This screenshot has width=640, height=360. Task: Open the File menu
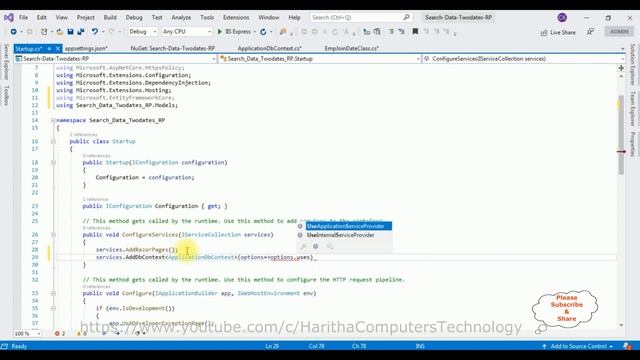click(24, 18)
